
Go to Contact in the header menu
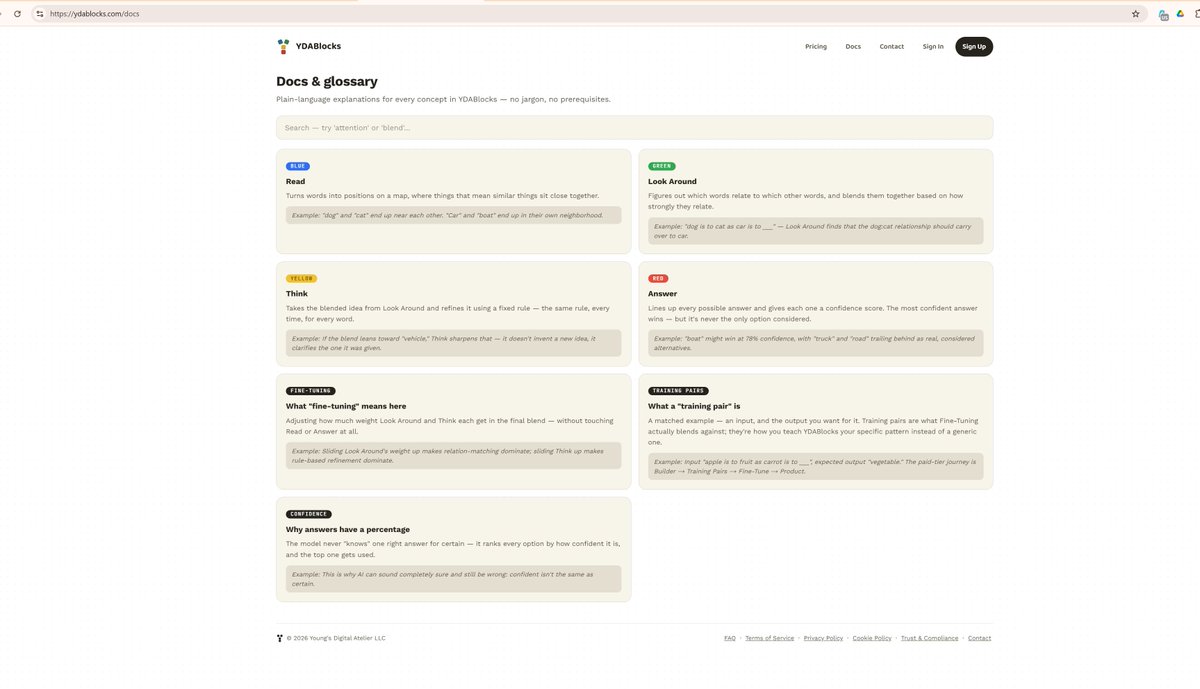coord(892,47)
